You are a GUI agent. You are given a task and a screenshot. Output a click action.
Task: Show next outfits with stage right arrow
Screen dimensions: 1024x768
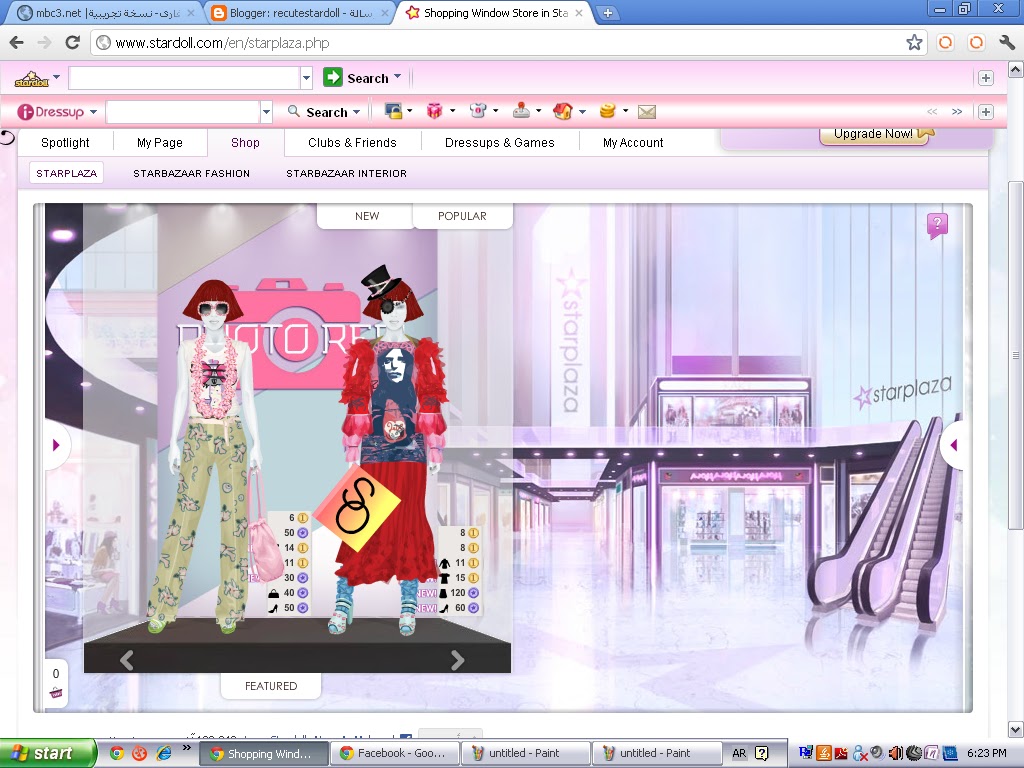pyautogui.click(x=458, y=660)
